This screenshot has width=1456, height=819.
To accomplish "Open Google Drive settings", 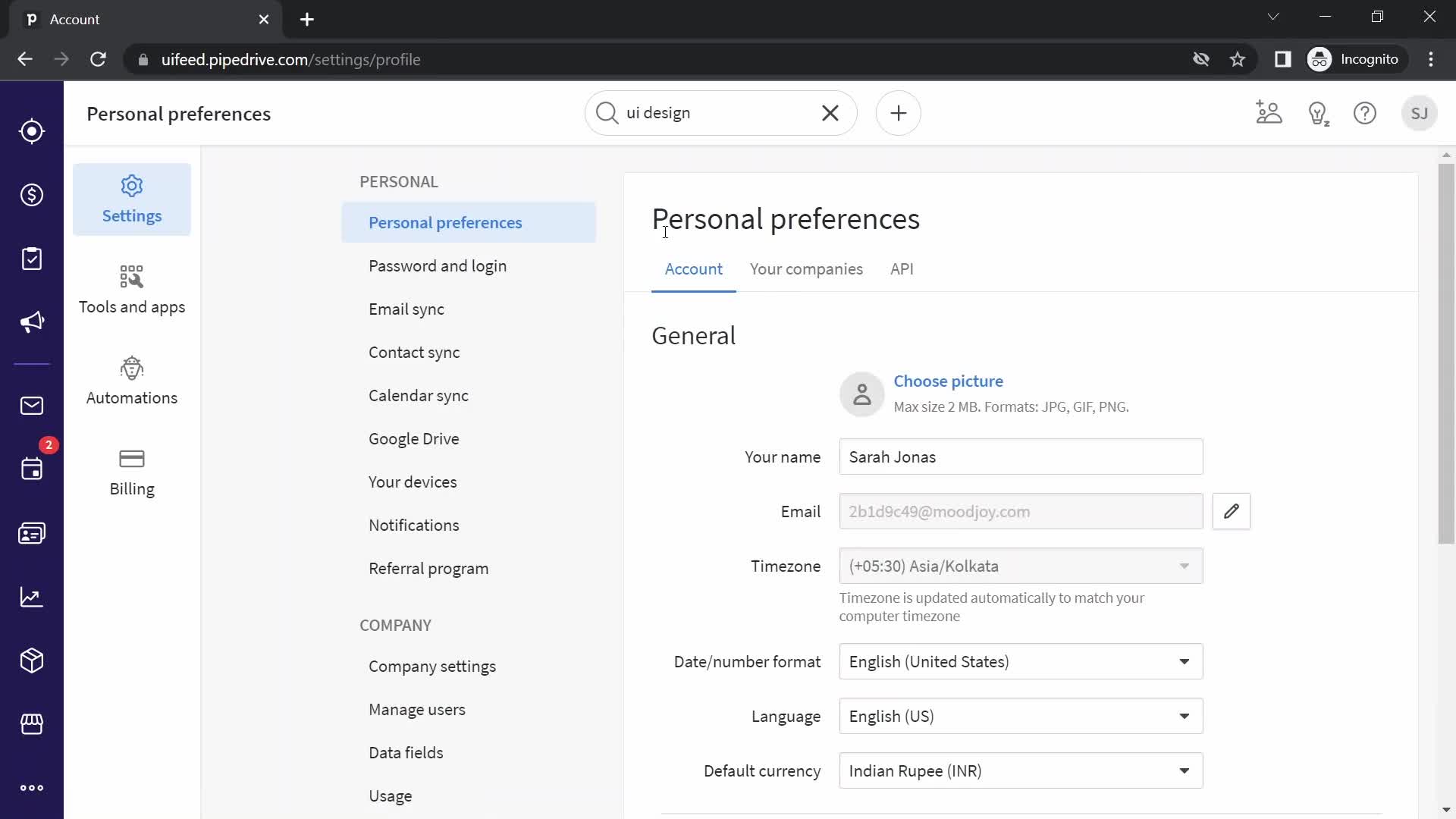I will point(469,438).
